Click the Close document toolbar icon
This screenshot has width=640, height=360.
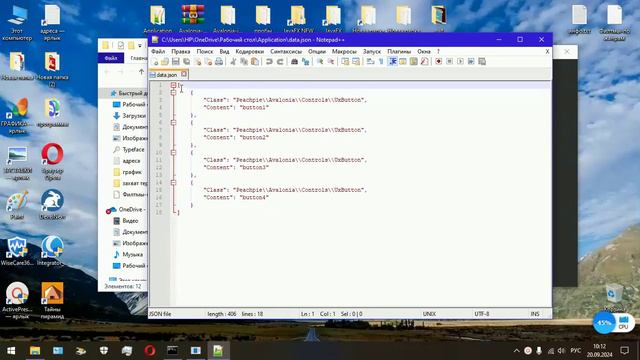point(198,62)
